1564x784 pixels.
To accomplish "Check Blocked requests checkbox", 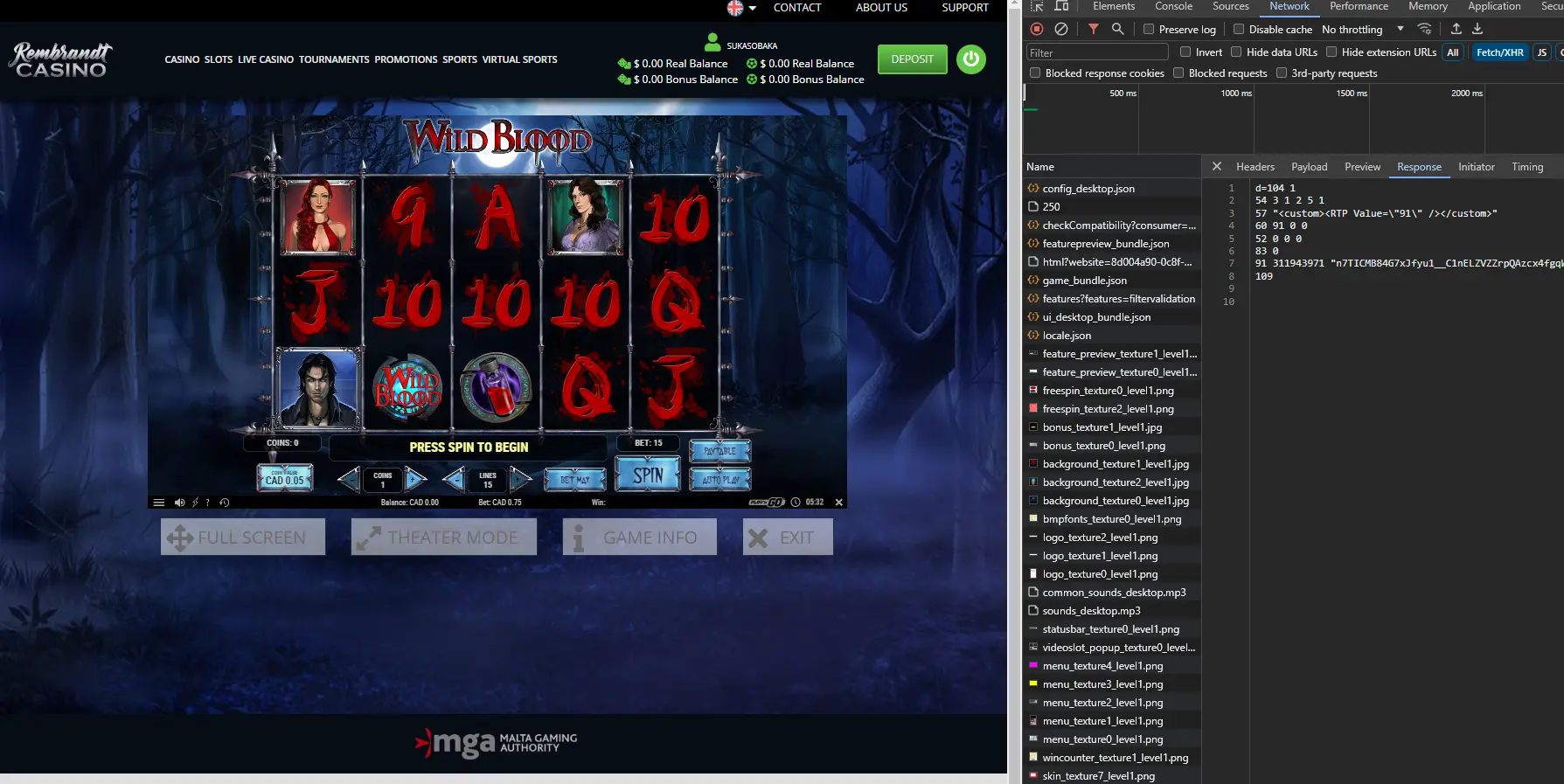I will point(1178,73).
